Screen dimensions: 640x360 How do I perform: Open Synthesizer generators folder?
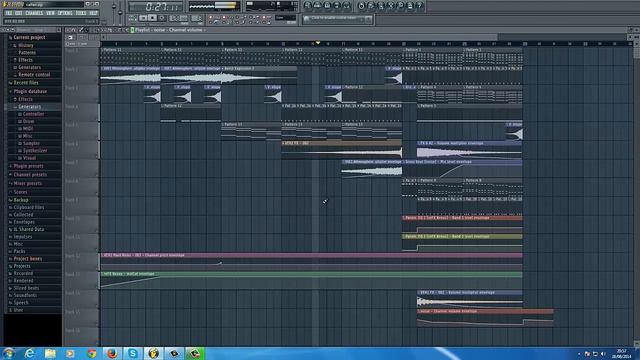pos(35,151)
